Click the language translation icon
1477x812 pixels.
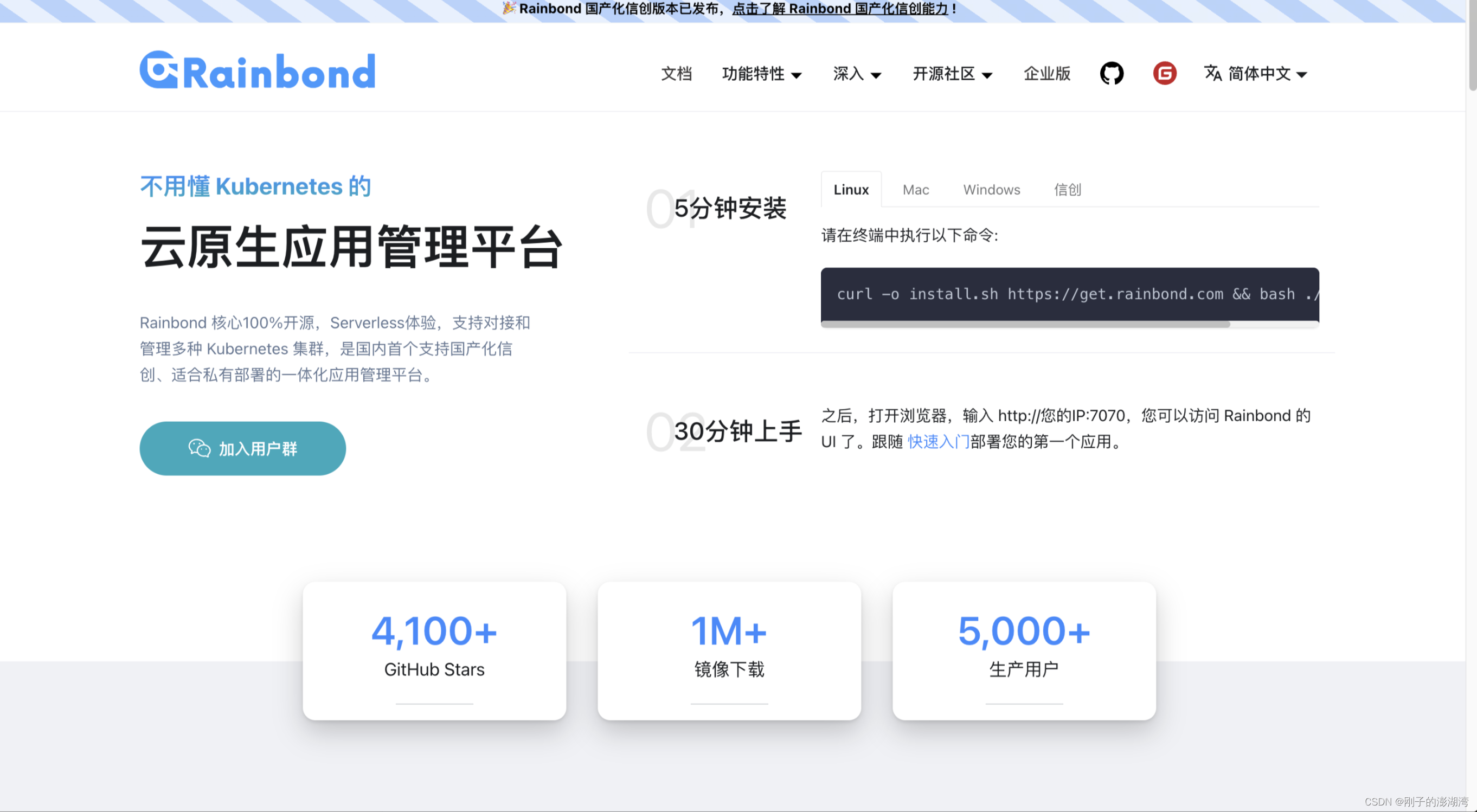(x=1213, y=73)
